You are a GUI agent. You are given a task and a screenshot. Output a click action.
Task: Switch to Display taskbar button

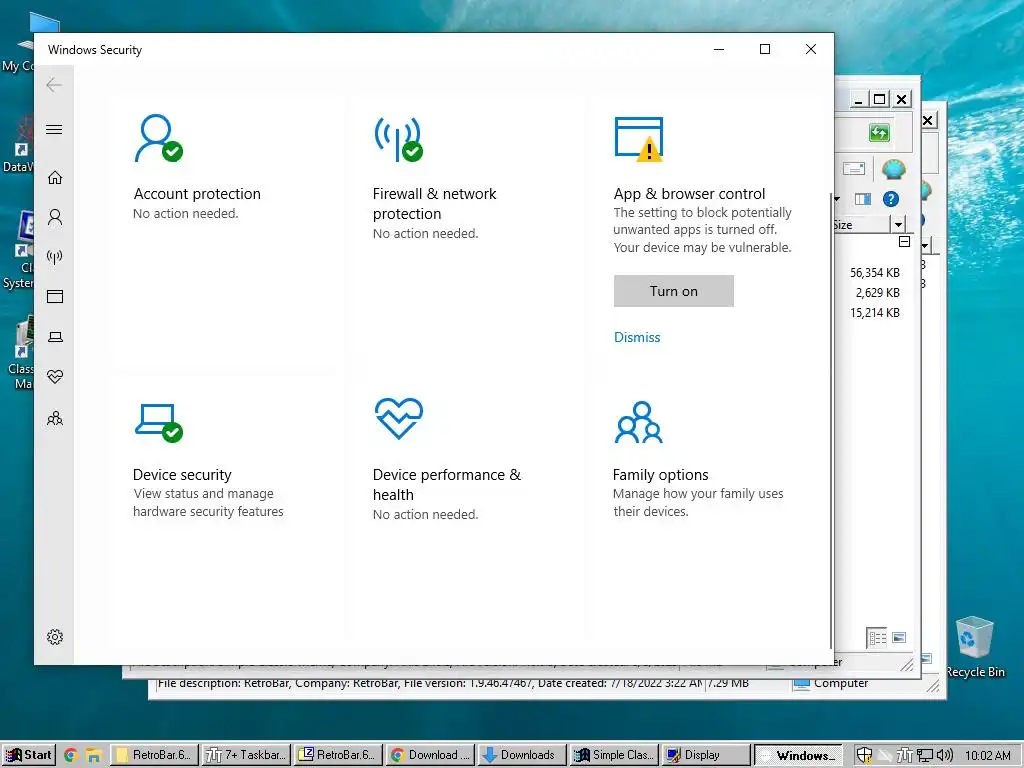705,755
